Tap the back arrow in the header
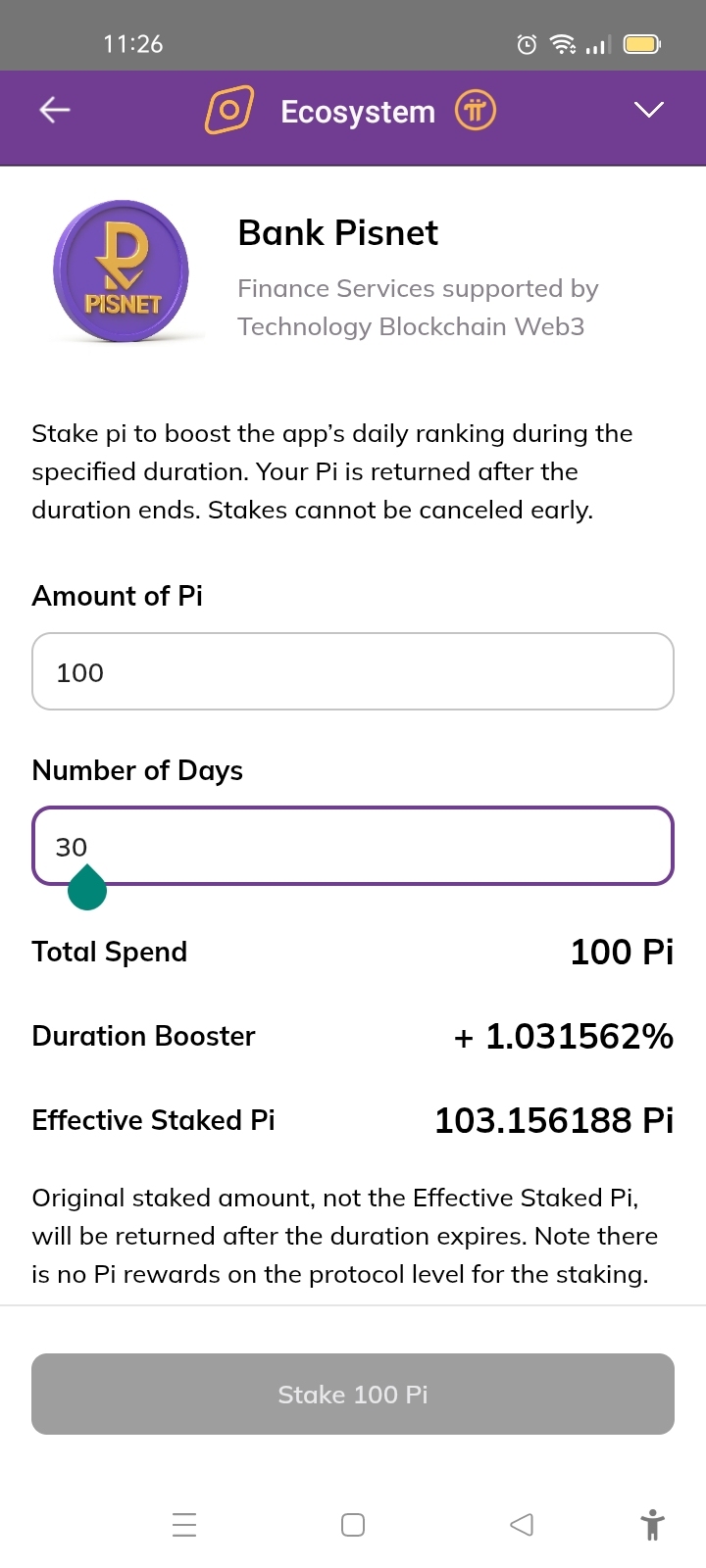706x1568 pixels. pos(55,110)
